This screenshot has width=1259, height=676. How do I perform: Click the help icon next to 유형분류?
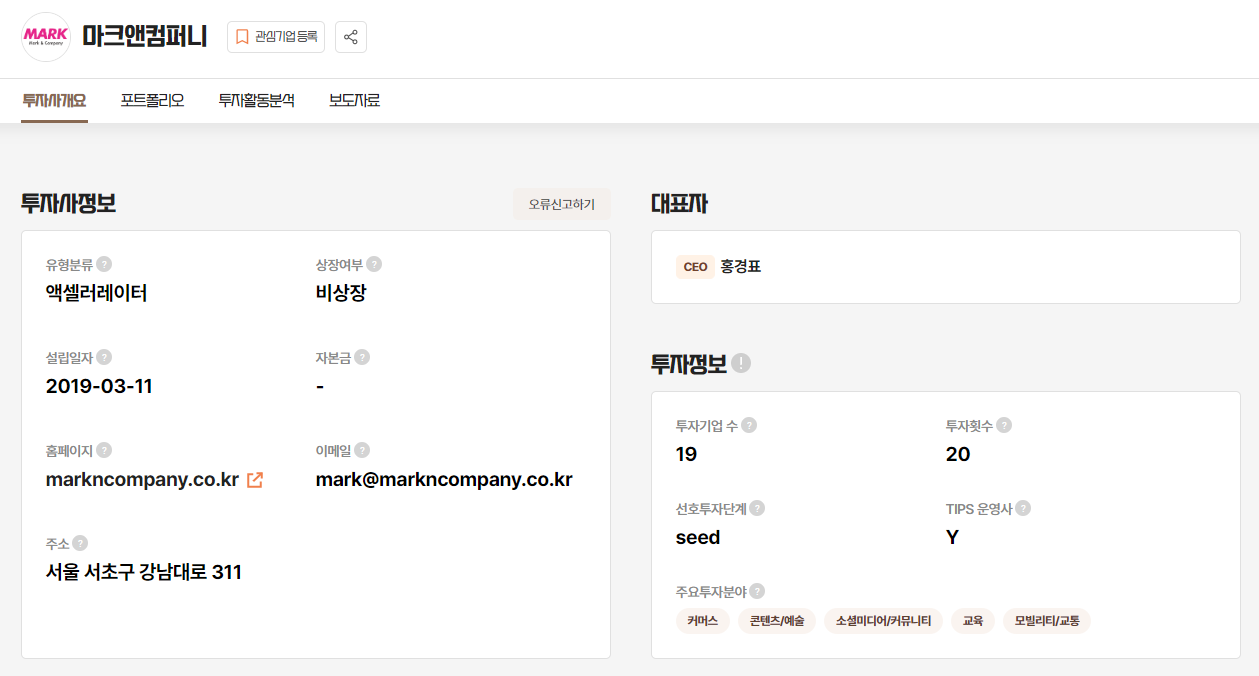click(104, 263)
